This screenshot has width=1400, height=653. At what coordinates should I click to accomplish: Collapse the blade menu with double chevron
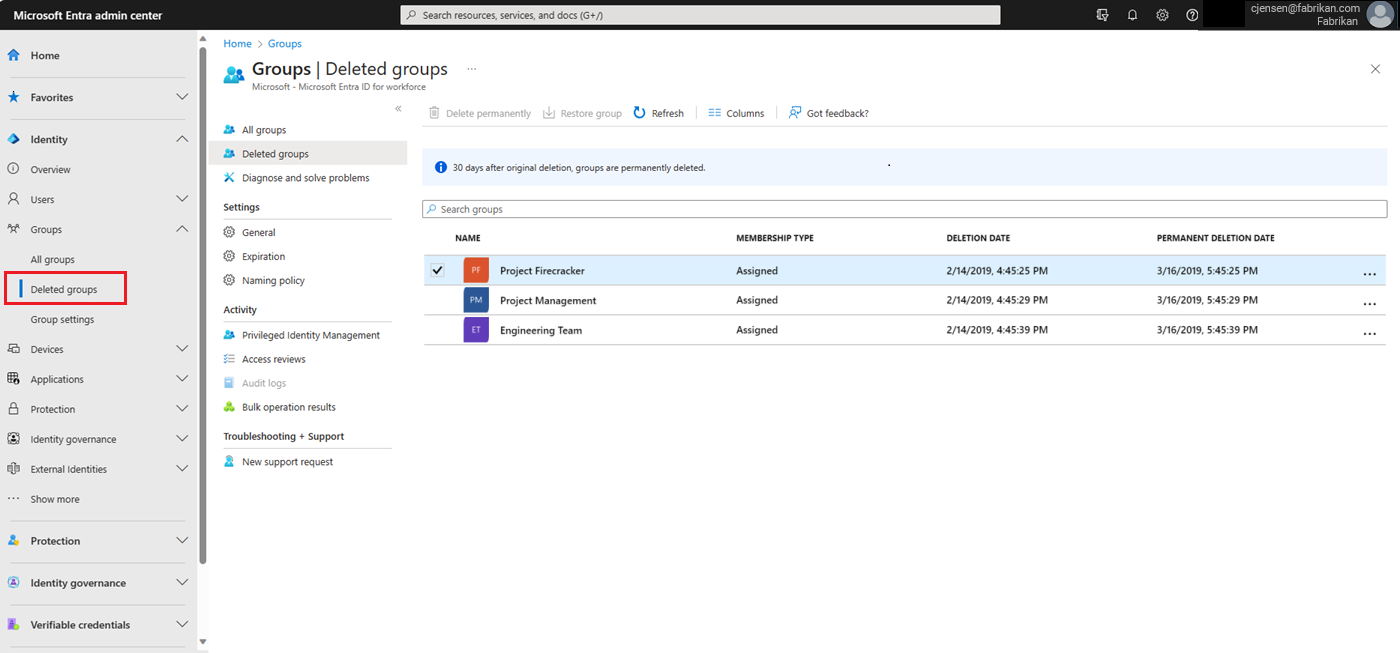[398, 108]
